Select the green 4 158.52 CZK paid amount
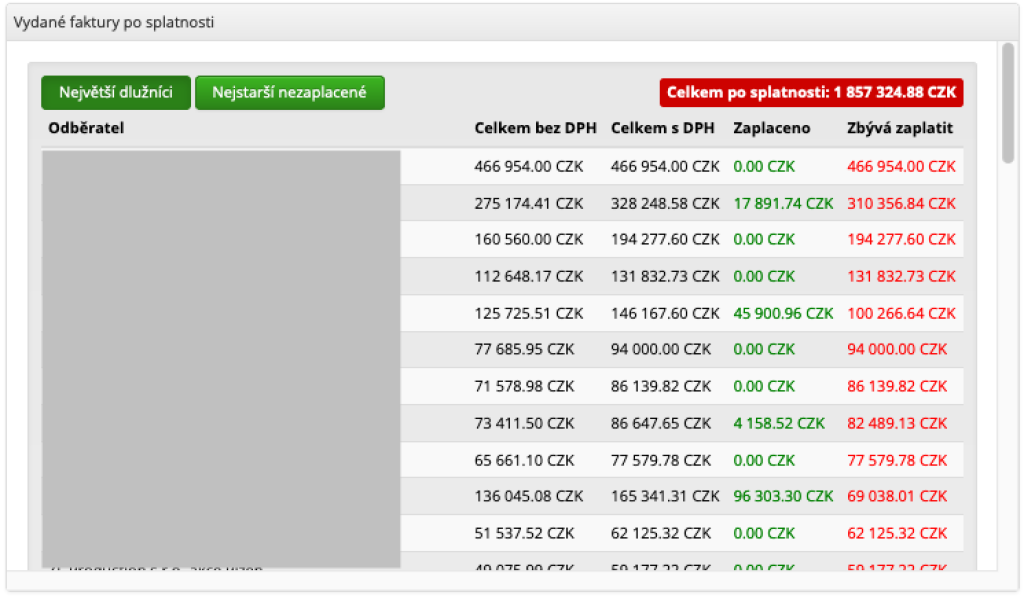This screenshot has width=1024, height=599. point(779,423)
